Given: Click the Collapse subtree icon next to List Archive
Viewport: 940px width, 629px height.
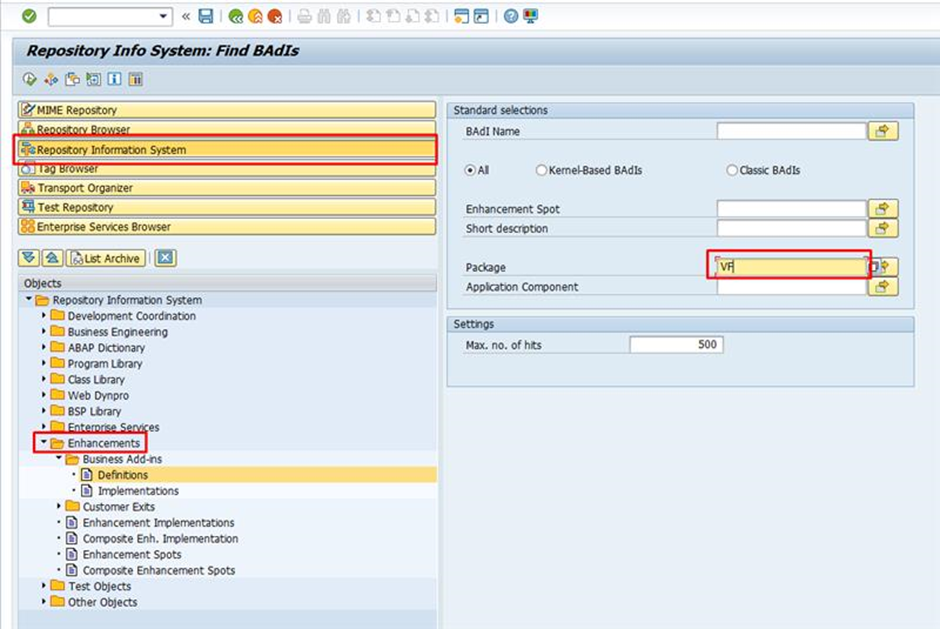Looking at the screenshot, I should [x=52, y=258].
